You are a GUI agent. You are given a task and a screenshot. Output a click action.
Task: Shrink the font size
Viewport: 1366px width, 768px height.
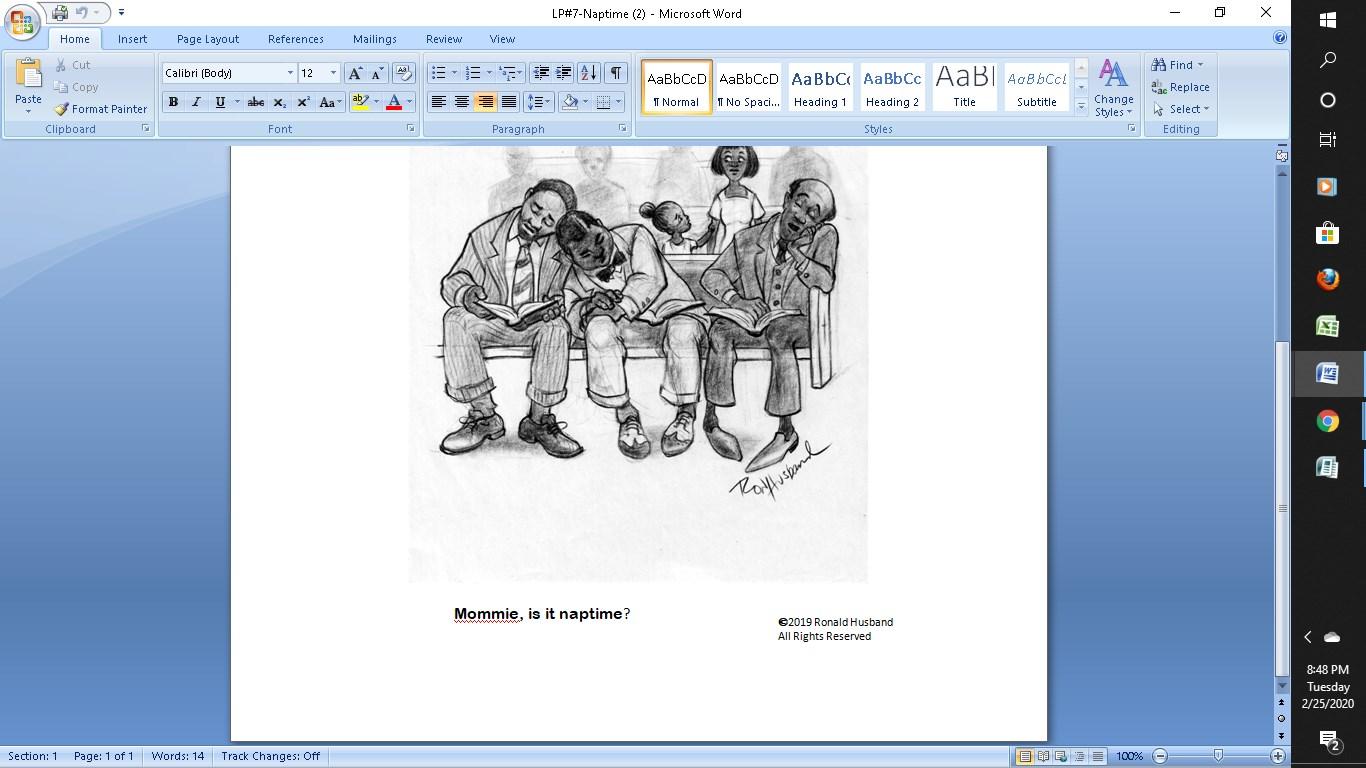pos(378,73)
